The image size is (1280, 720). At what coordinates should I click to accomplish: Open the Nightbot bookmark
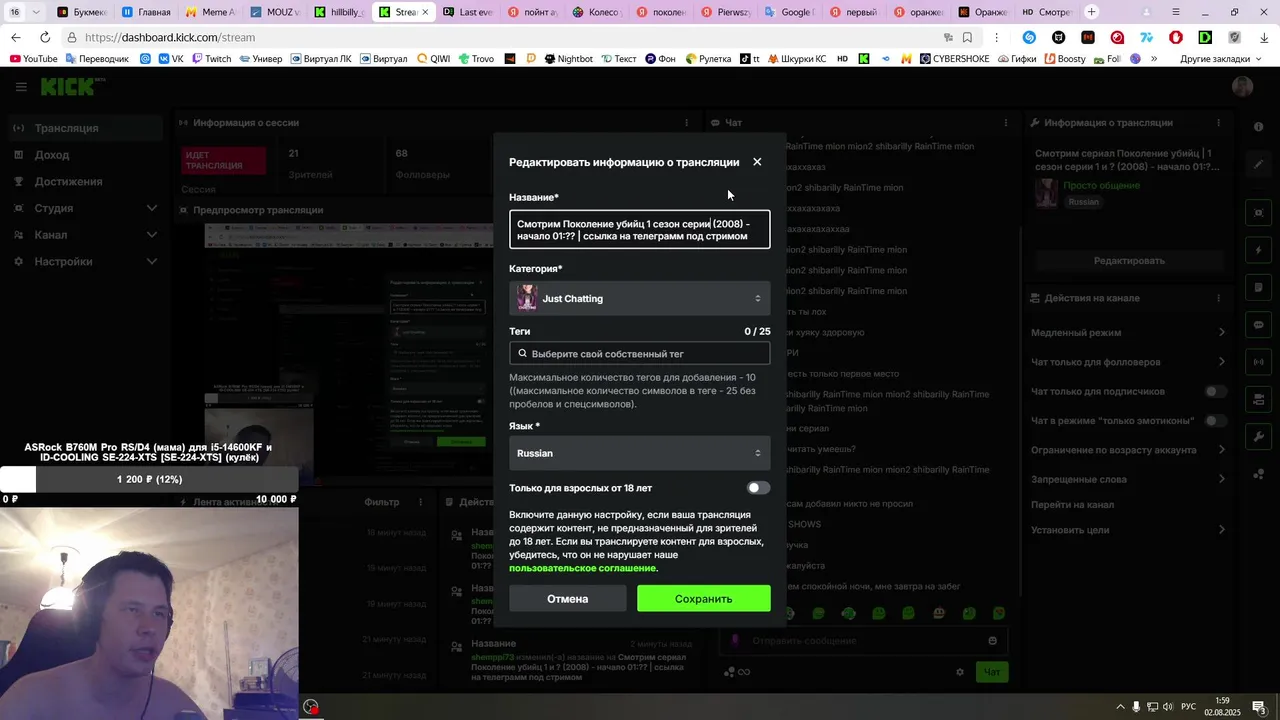pyautogui.click(x=568, y=59)
